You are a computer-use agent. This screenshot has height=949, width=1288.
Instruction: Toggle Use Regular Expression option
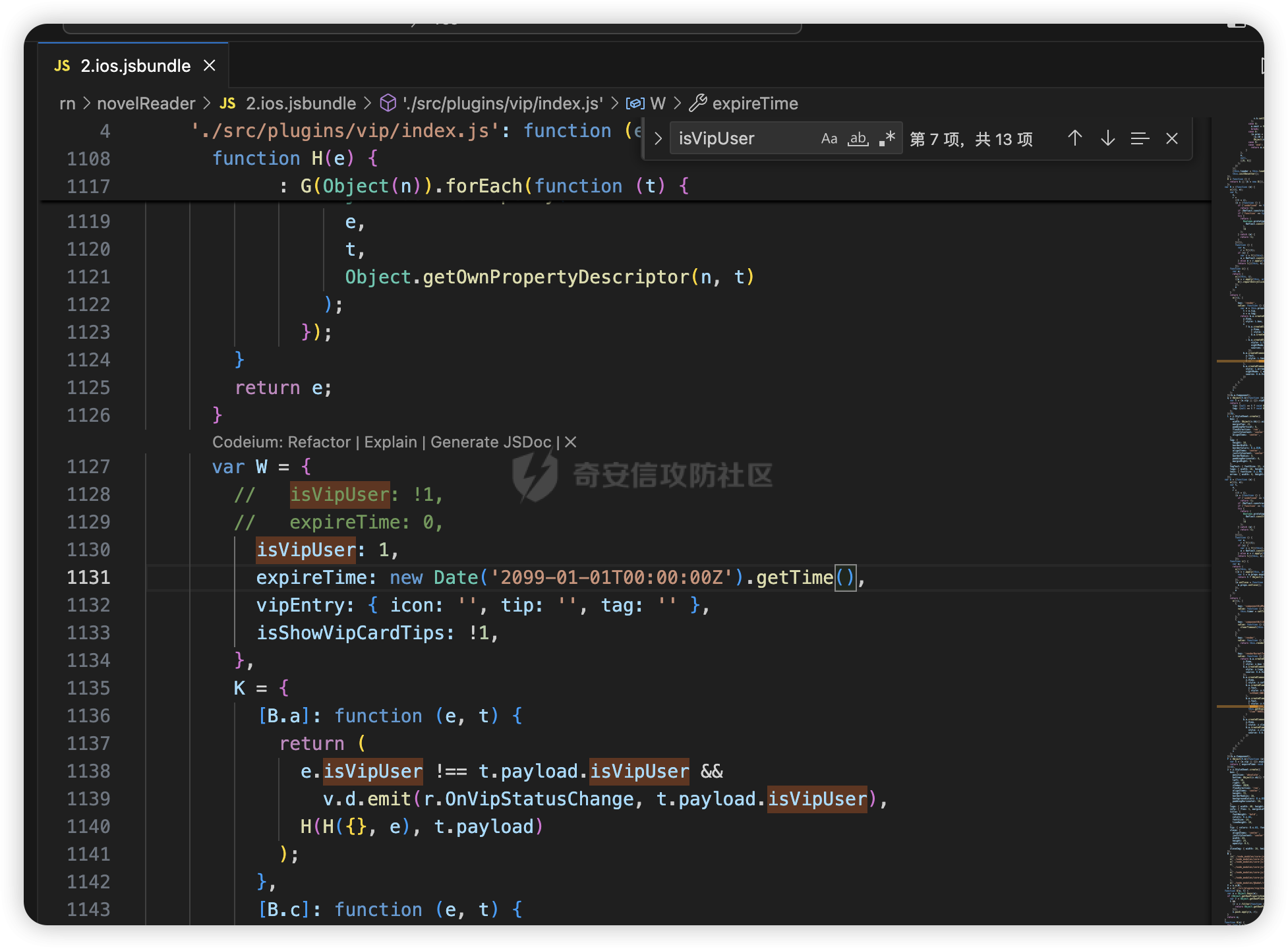pos(887,139)
